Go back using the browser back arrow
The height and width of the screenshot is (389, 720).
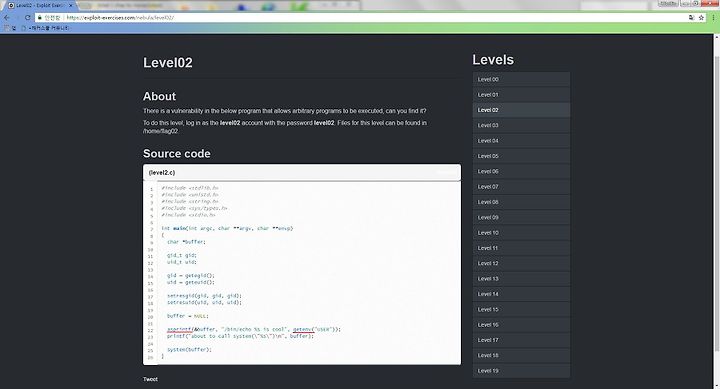pyautogui.click(x=7, y=17)
